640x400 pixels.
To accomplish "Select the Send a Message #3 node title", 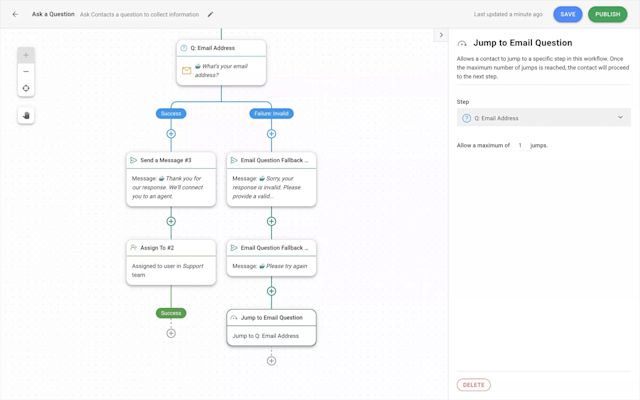I will [x=166, y=160].
